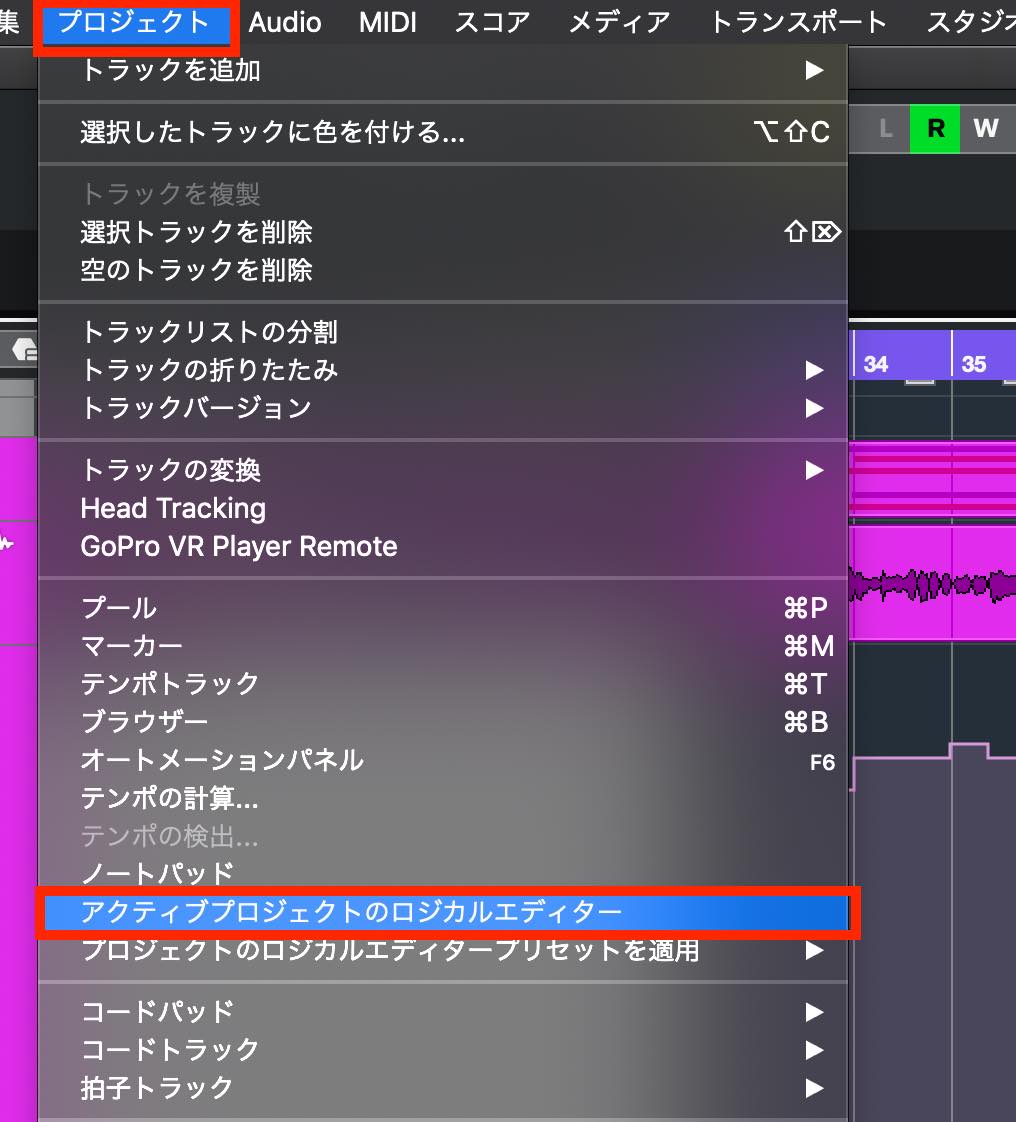Select the magenta MIDI part in the timeline
The height and width of the screenshot is (1122, 1016).
tap(932, 479)
